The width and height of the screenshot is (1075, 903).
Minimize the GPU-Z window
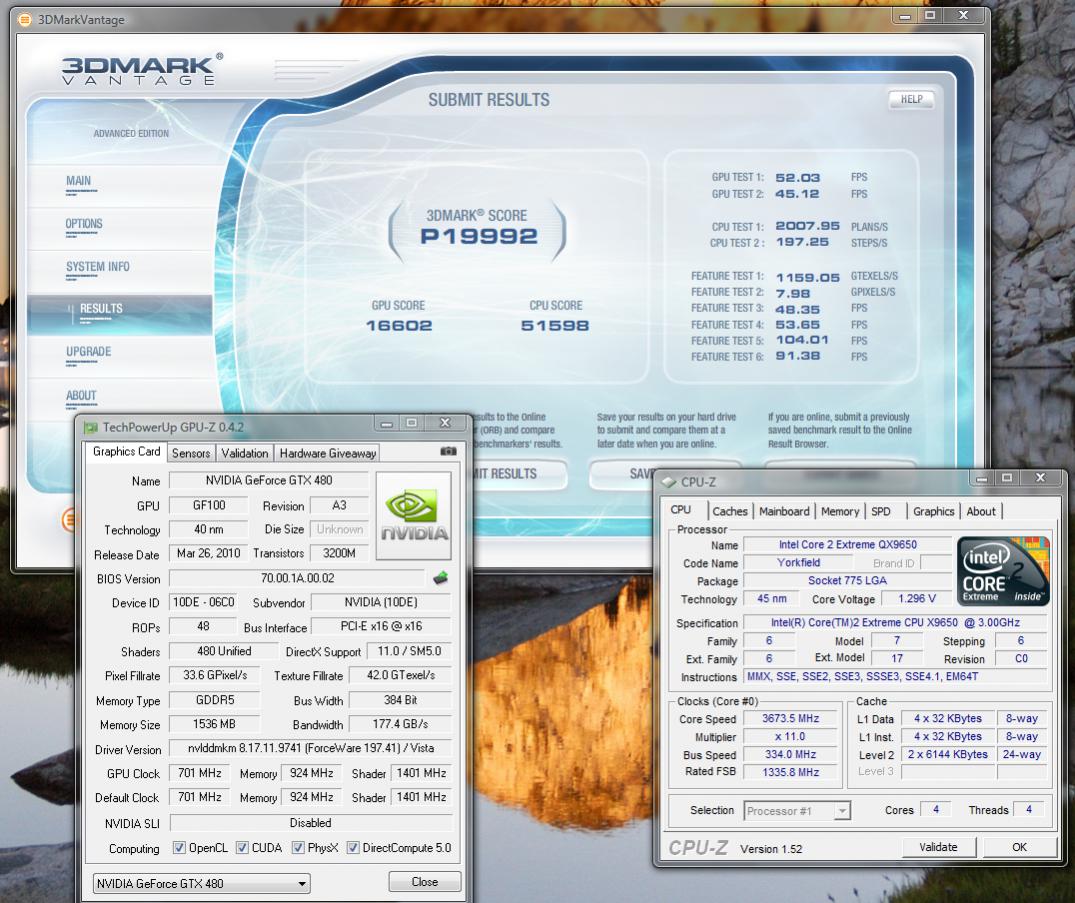tap(387, 424)
